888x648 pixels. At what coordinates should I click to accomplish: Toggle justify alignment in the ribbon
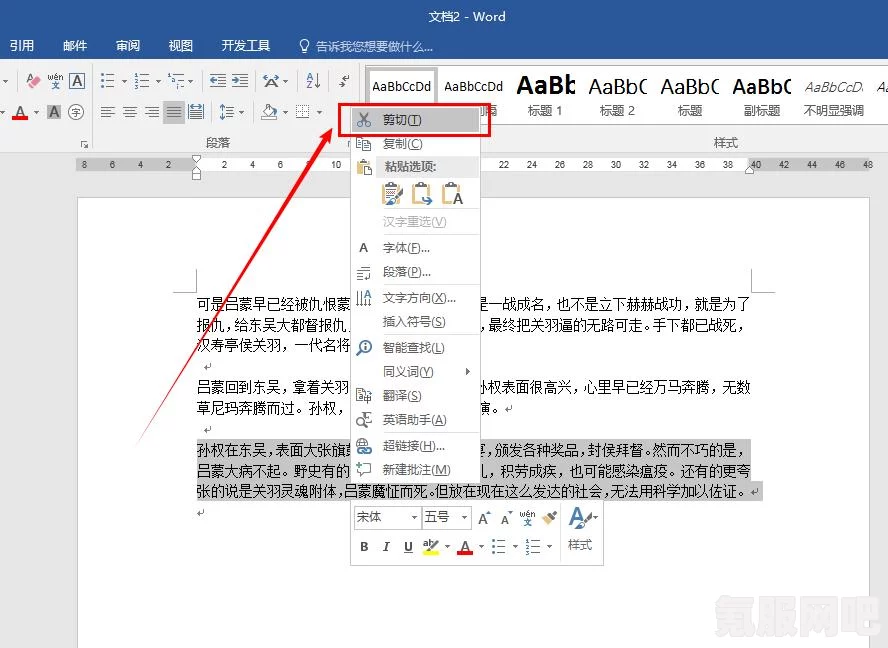tap(174, 112)
